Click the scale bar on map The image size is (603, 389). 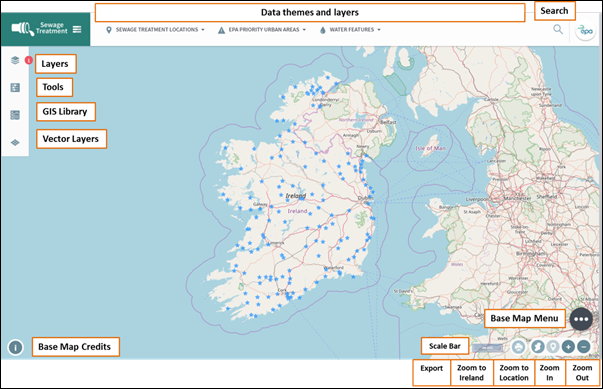[487, 347]
